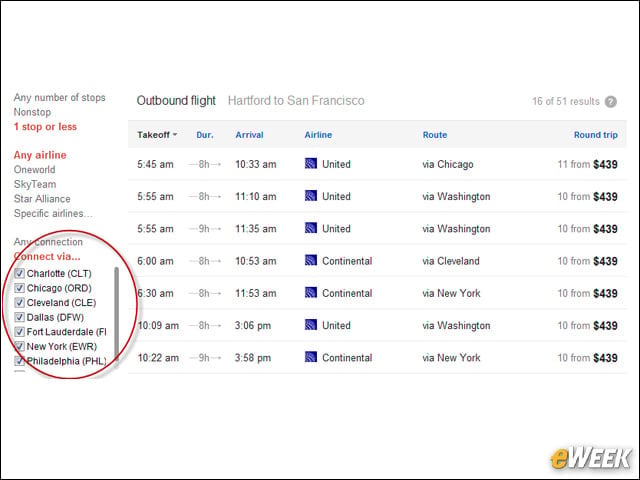Click the Continental logo on the 6:30 am flight
The width and height of the screenshot is (640, 480).
311,293
